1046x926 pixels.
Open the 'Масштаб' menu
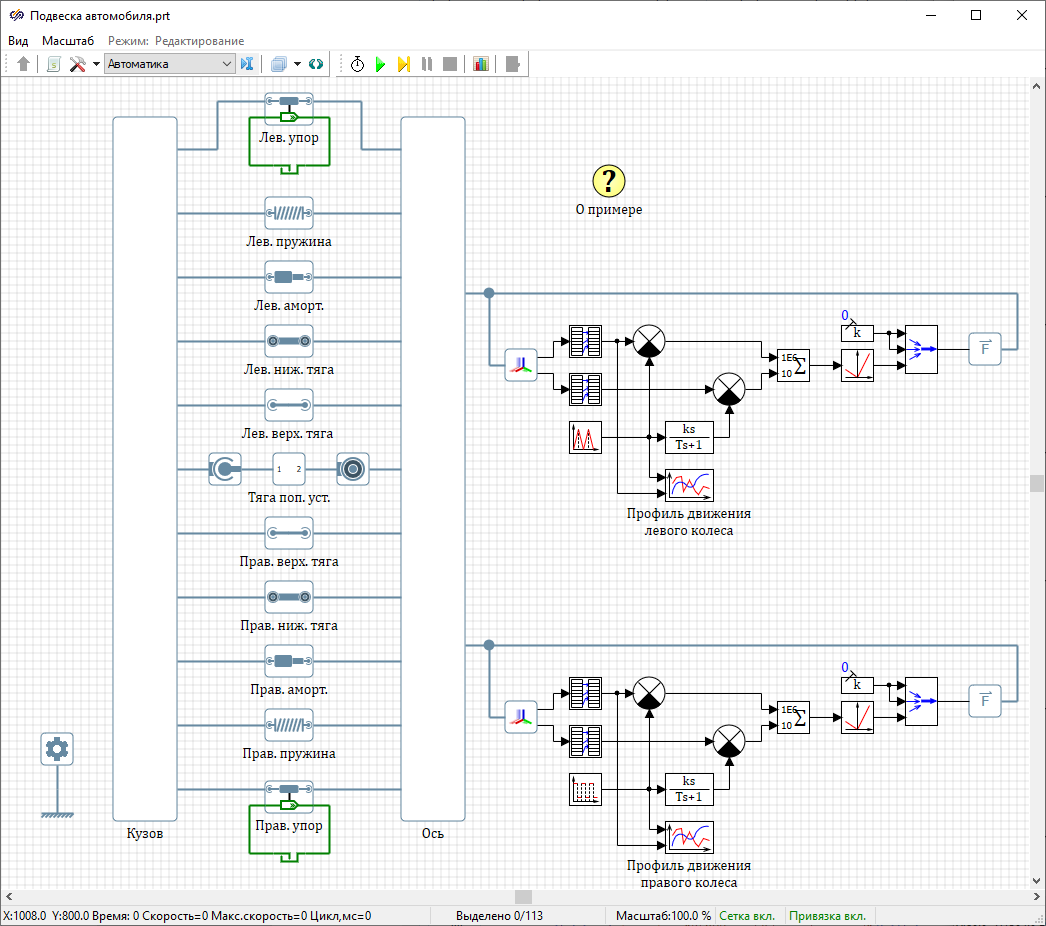click(x=68, y=41)
